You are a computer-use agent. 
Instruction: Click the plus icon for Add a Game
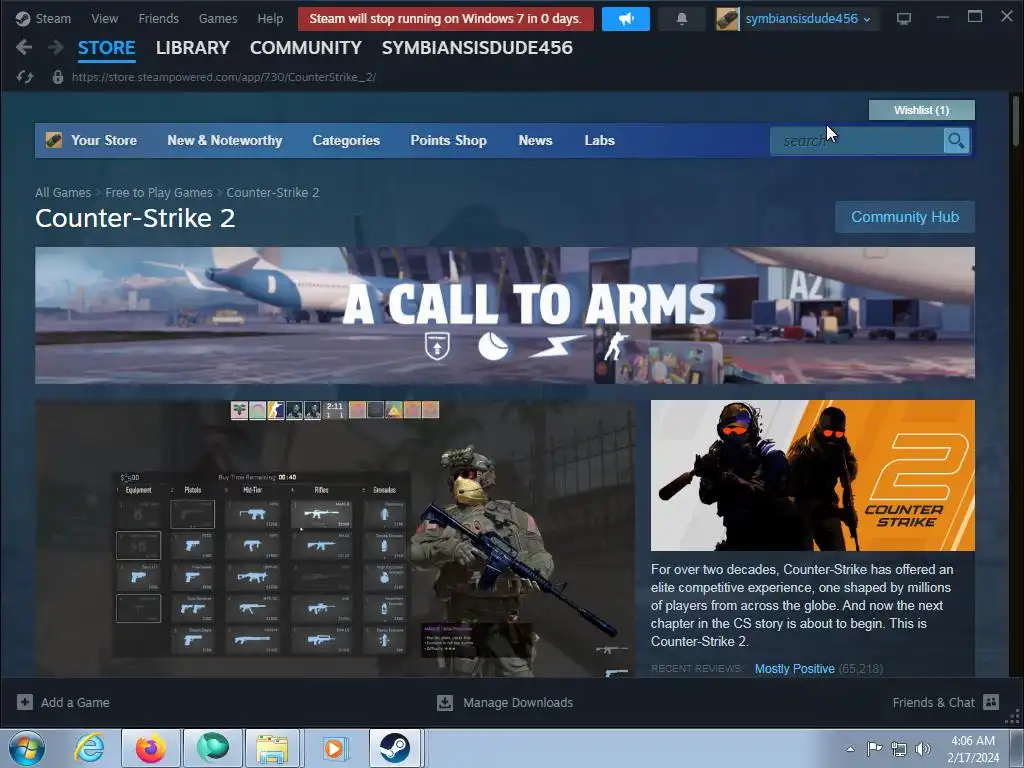[25, 702]
